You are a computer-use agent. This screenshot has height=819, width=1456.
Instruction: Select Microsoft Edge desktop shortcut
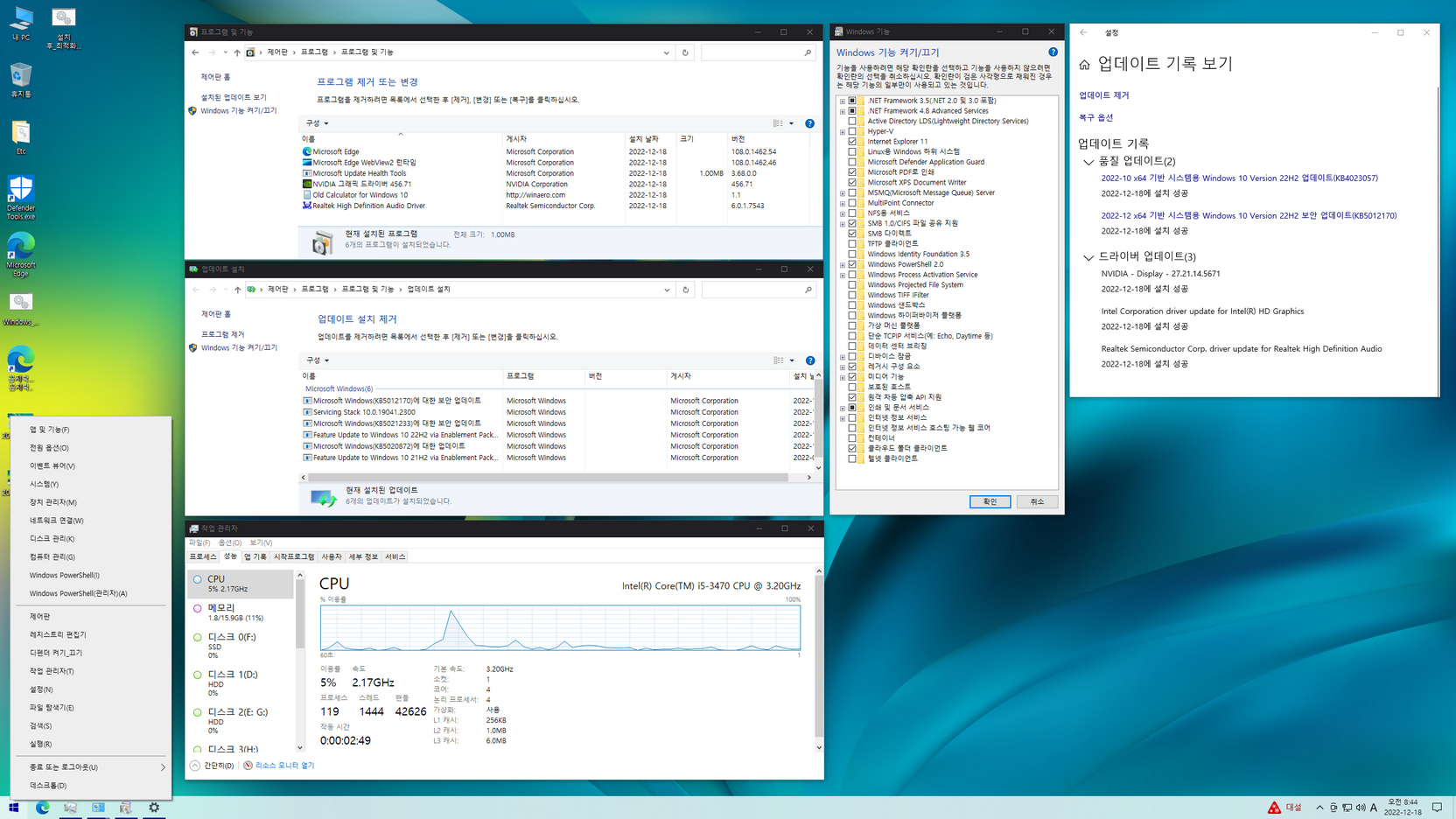coord(21,255)
